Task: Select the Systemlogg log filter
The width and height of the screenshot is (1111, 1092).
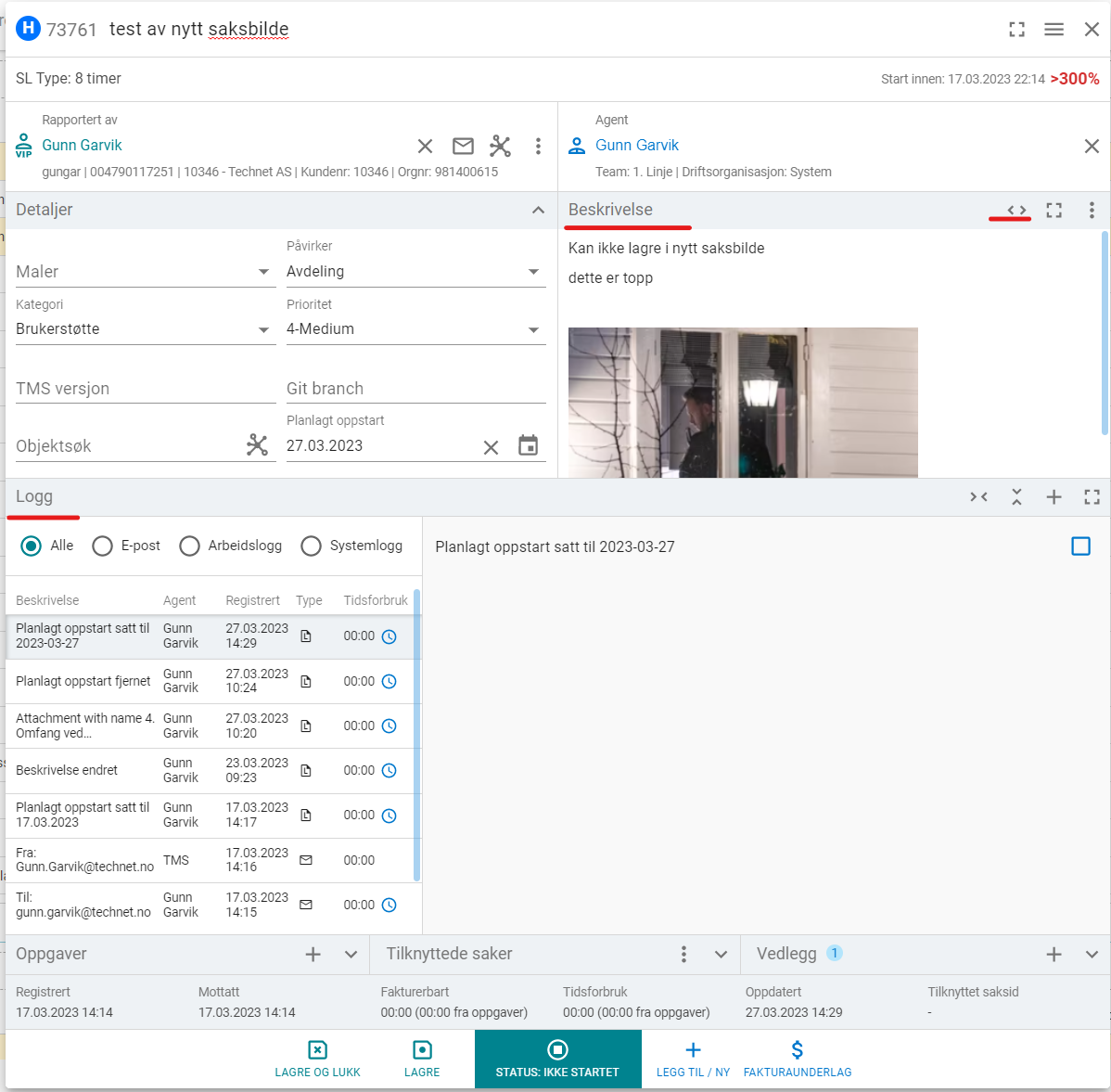Action: tap(312, 546)
